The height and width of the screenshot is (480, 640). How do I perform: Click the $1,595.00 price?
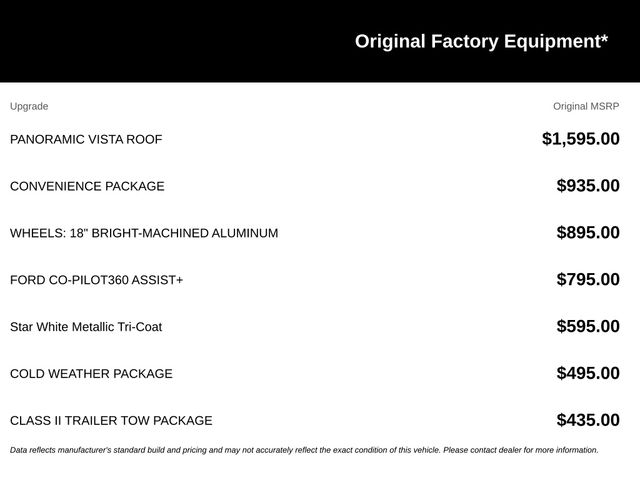581,139
